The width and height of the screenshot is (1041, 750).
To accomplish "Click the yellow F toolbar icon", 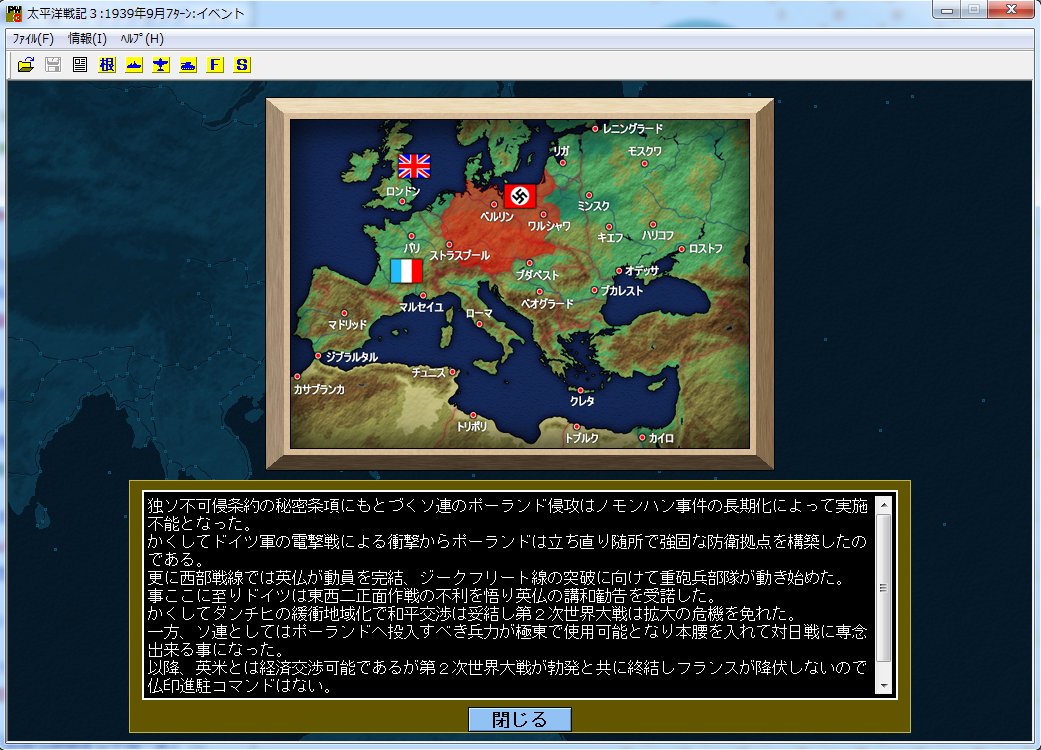I will 215,64.
